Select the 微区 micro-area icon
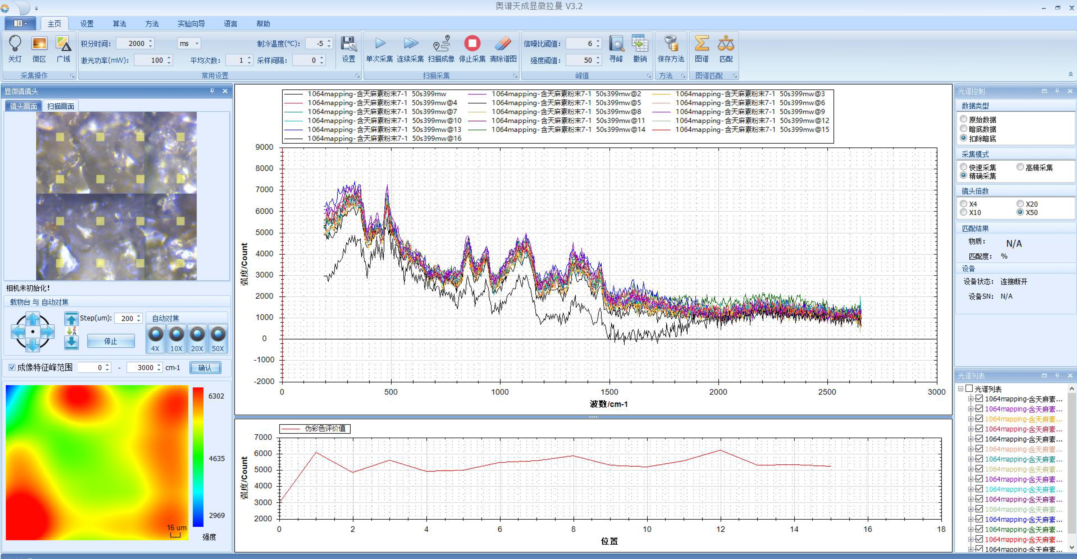This screenshot has width=1077, height=560. coord(39,44)
